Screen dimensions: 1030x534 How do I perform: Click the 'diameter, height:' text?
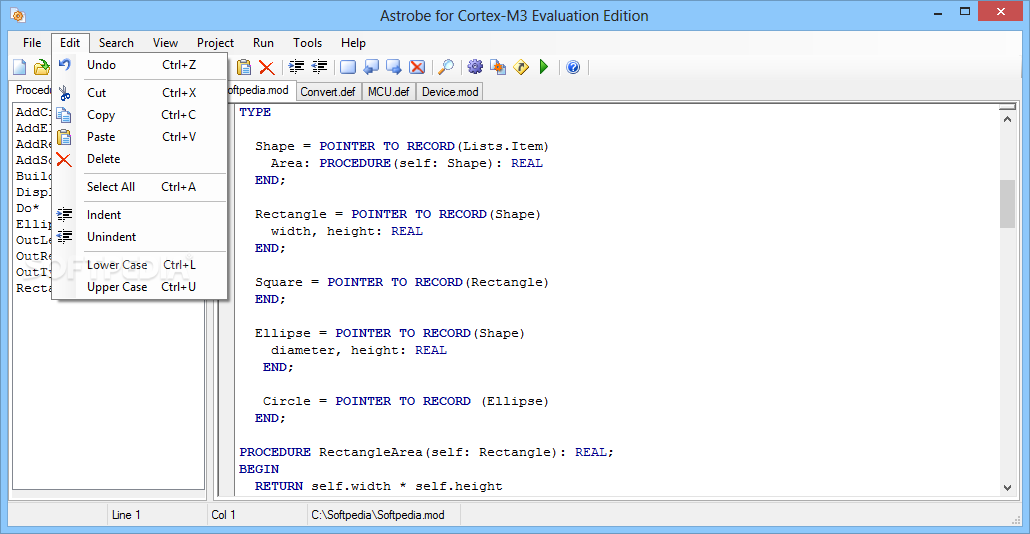click(x=339, y=350)
